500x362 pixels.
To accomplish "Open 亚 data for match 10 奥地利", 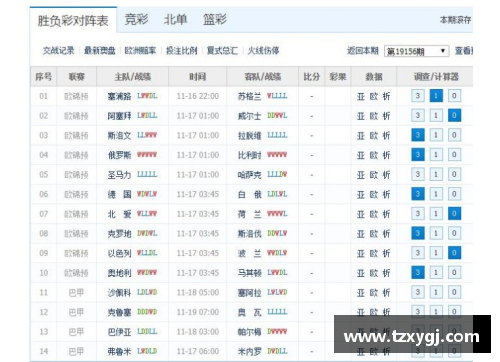I will [x=361, y=273].
